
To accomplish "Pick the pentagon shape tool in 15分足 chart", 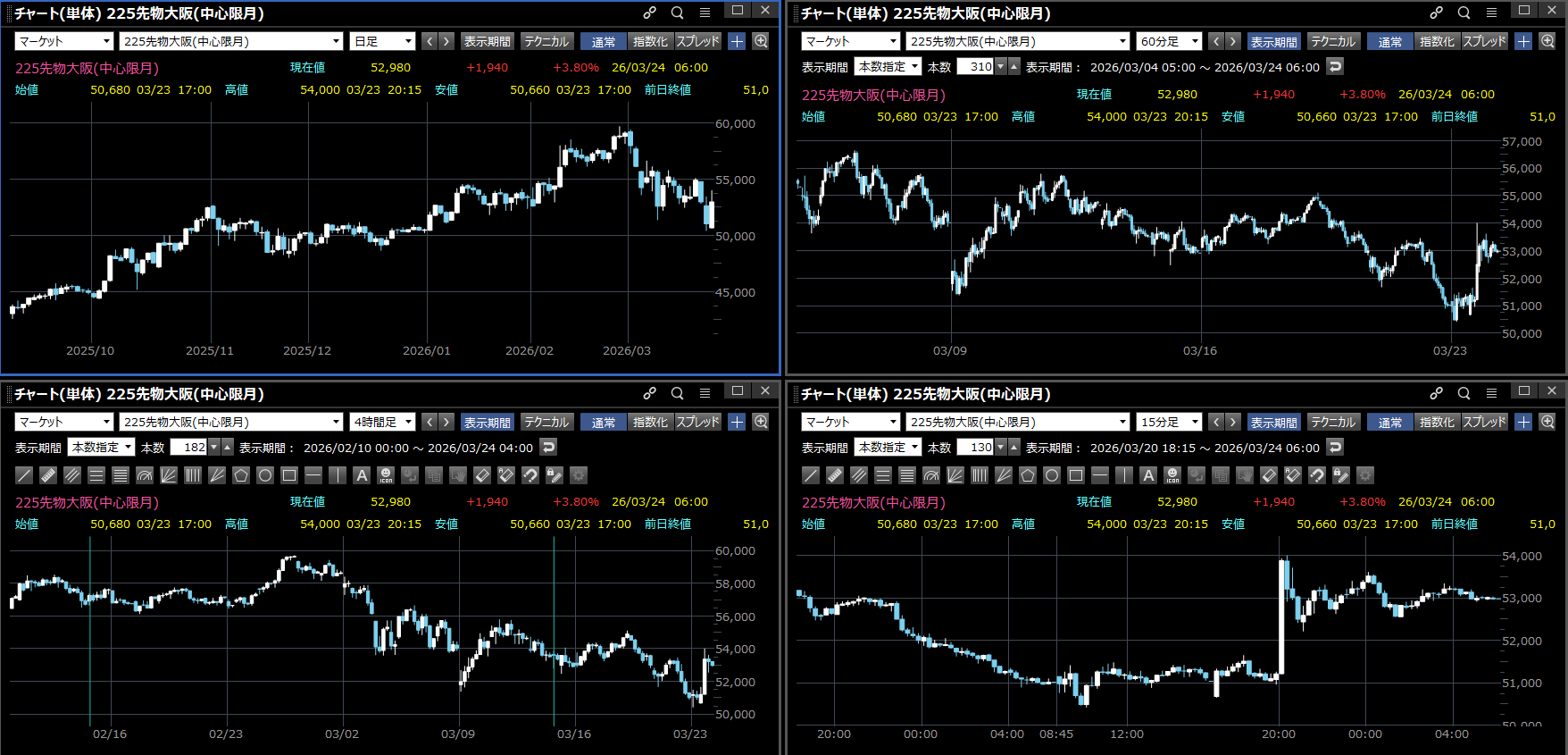I will (1028, 475).
